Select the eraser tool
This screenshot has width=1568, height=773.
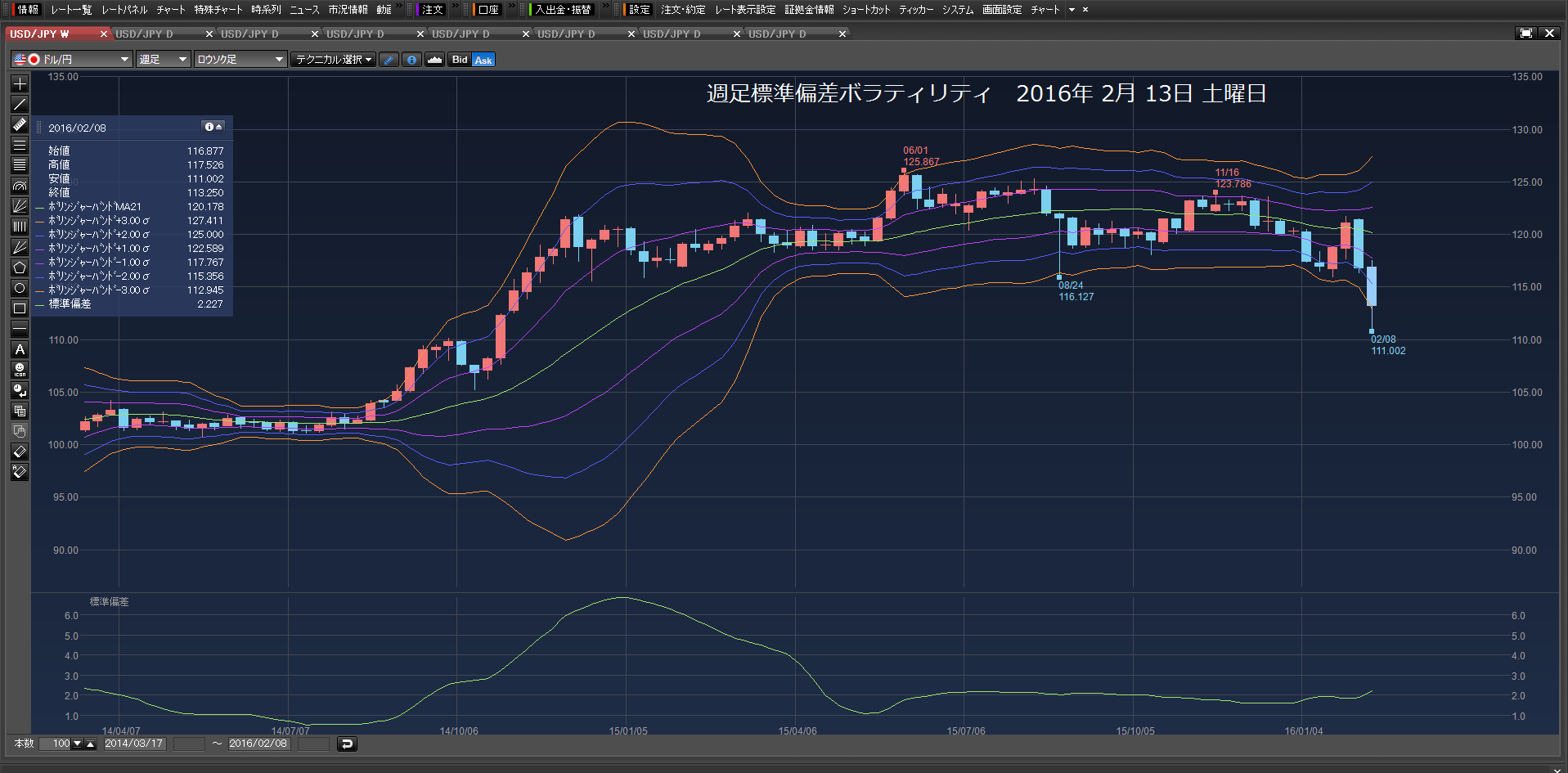20,452
